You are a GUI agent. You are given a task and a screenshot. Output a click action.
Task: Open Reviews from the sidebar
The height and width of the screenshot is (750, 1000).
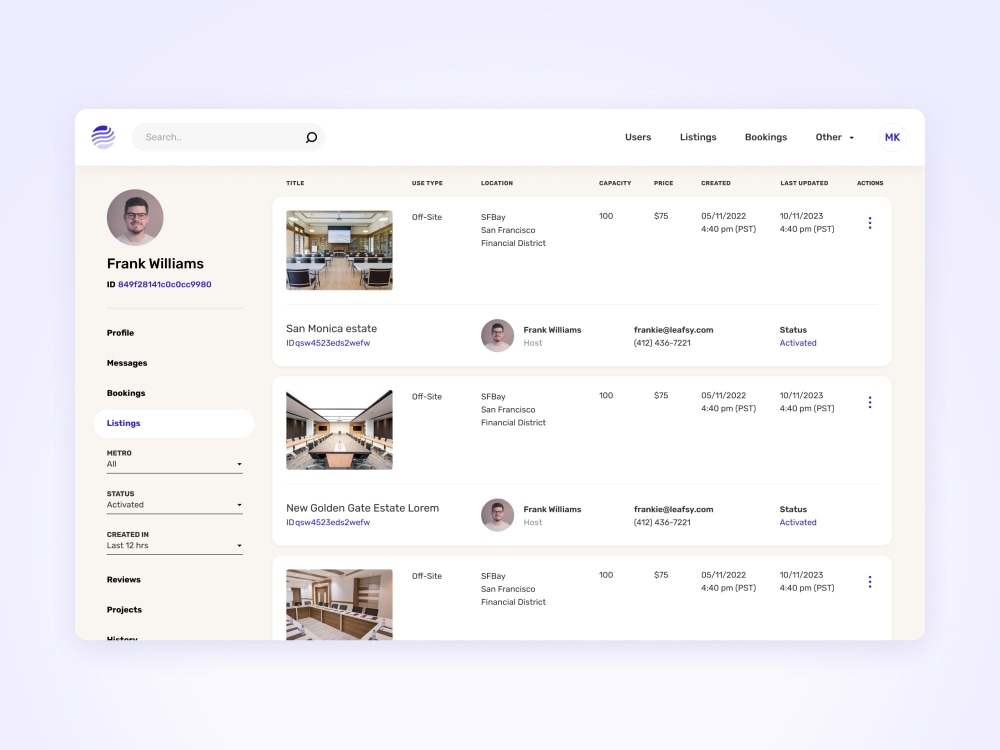click(x=123, y=579)
